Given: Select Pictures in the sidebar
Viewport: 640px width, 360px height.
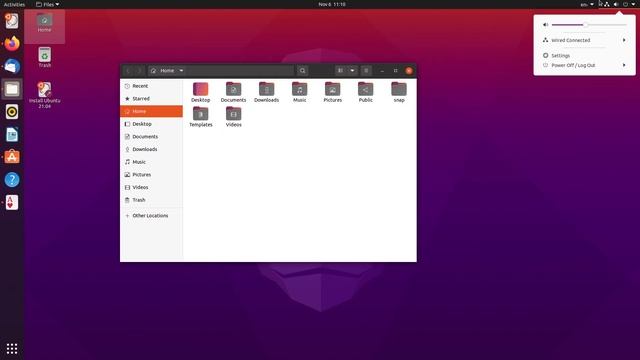Looking at the screenshot, I should [x=151, y=175].
